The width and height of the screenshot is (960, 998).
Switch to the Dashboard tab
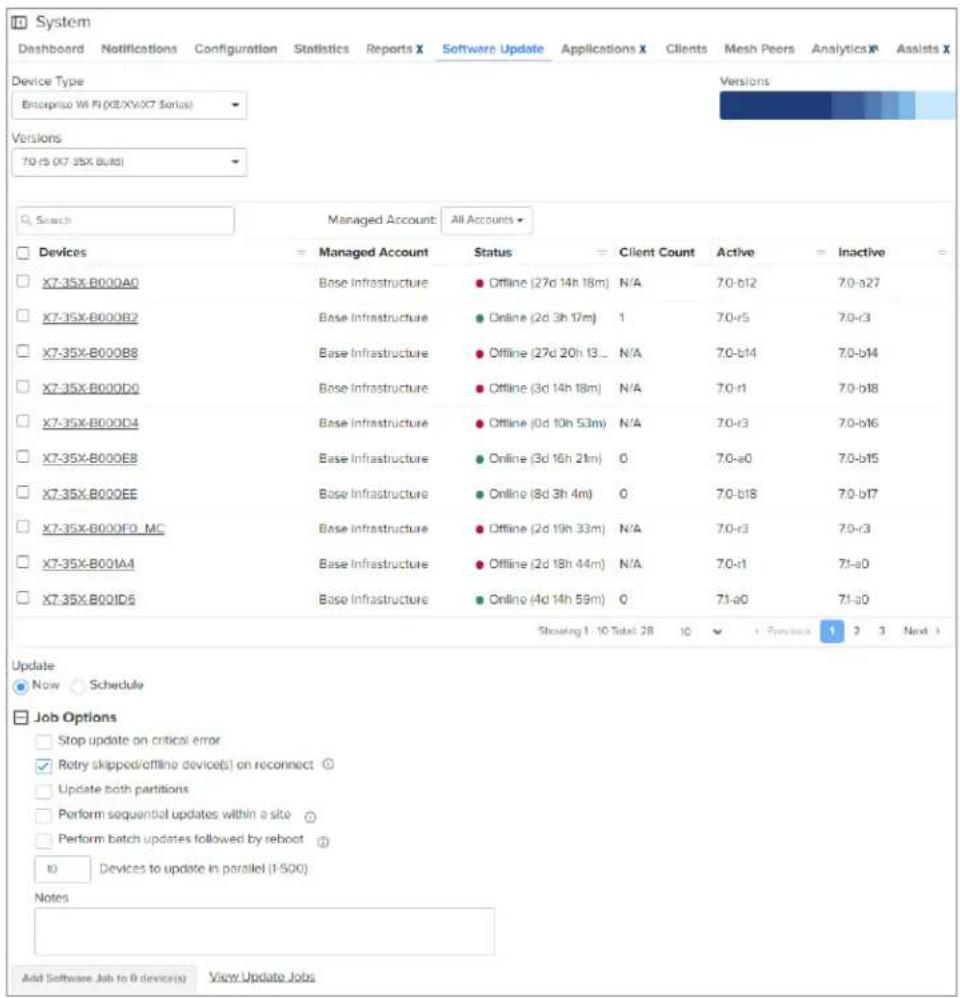51,49
